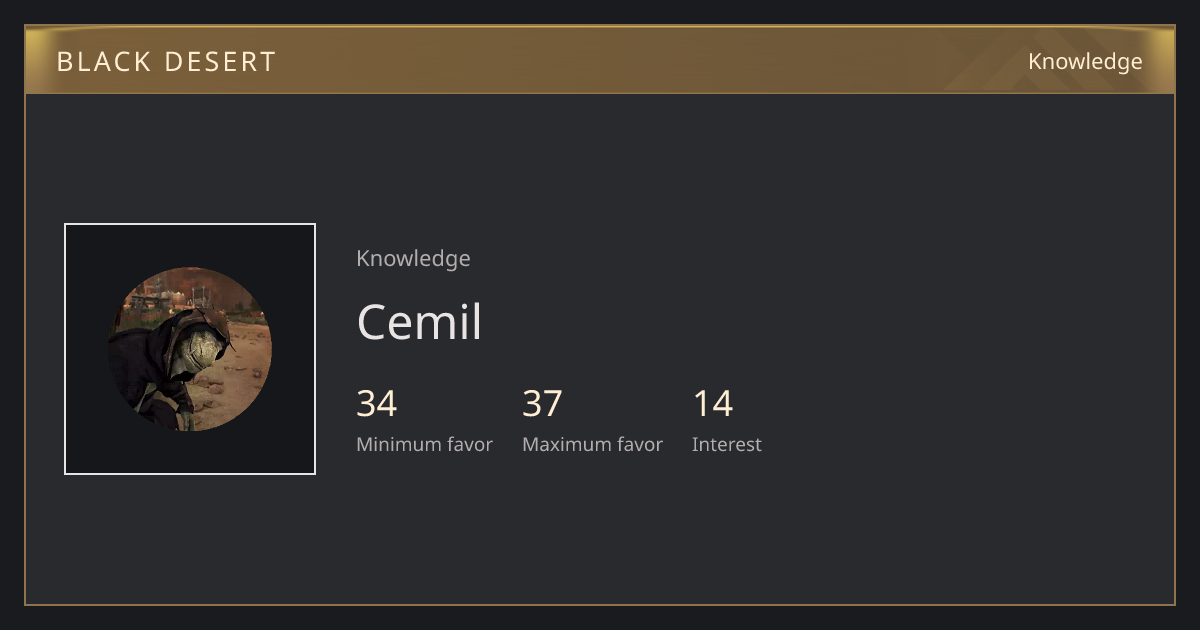Click the Minimum favor label
This screenshot has height=630, width=1200.
coord(424,445)
